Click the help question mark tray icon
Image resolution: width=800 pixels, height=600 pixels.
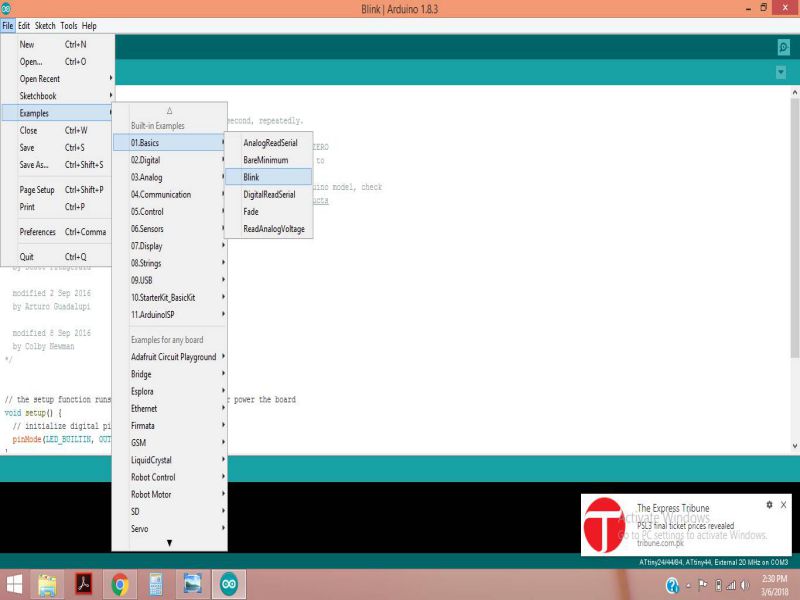point(672,585)
